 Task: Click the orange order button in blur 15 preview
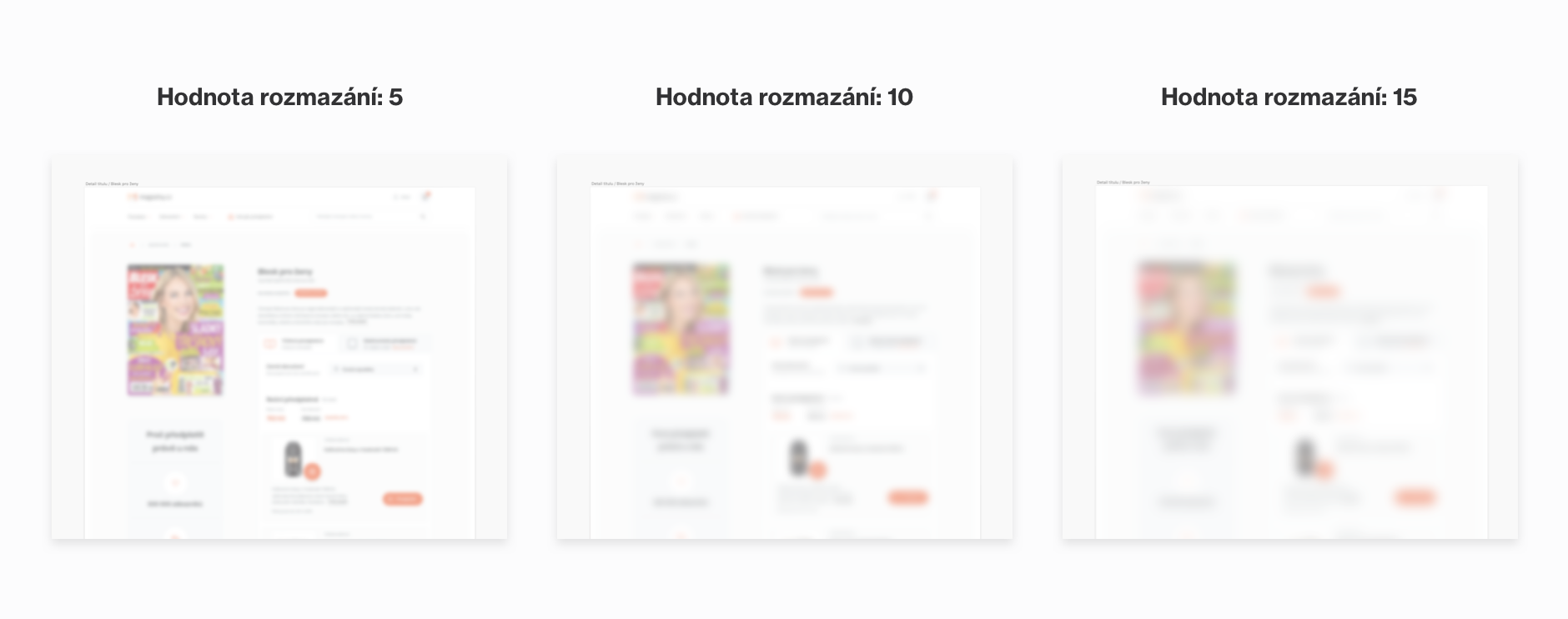(1414, 498)
